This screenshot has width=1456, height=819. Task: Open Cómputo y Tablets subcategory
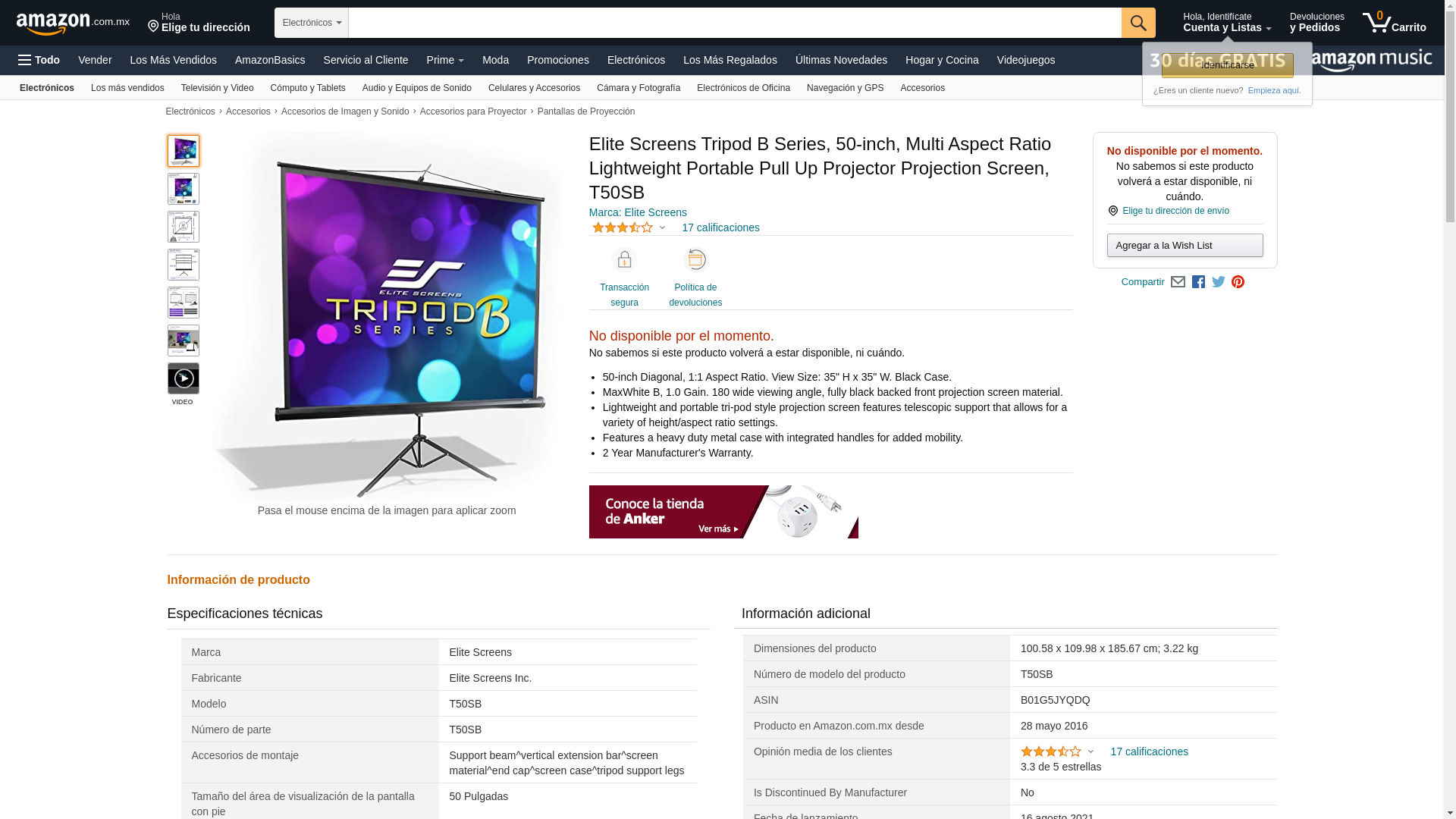[x=308, y=88]
